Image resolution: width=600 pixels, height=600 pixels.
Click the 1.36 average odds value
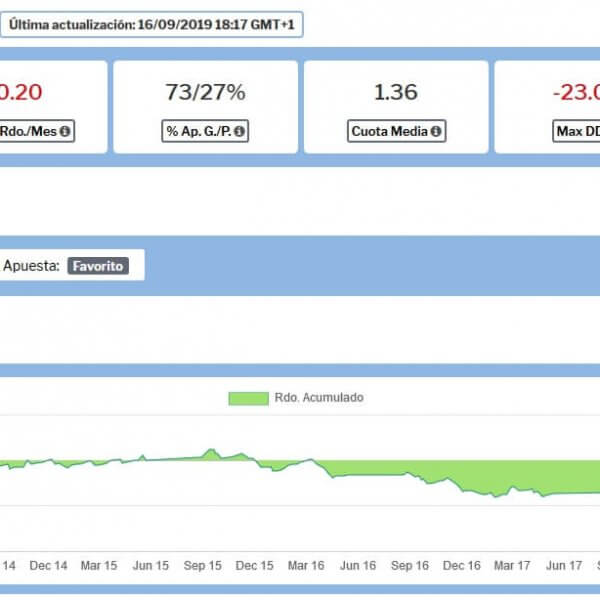point(396,92)
